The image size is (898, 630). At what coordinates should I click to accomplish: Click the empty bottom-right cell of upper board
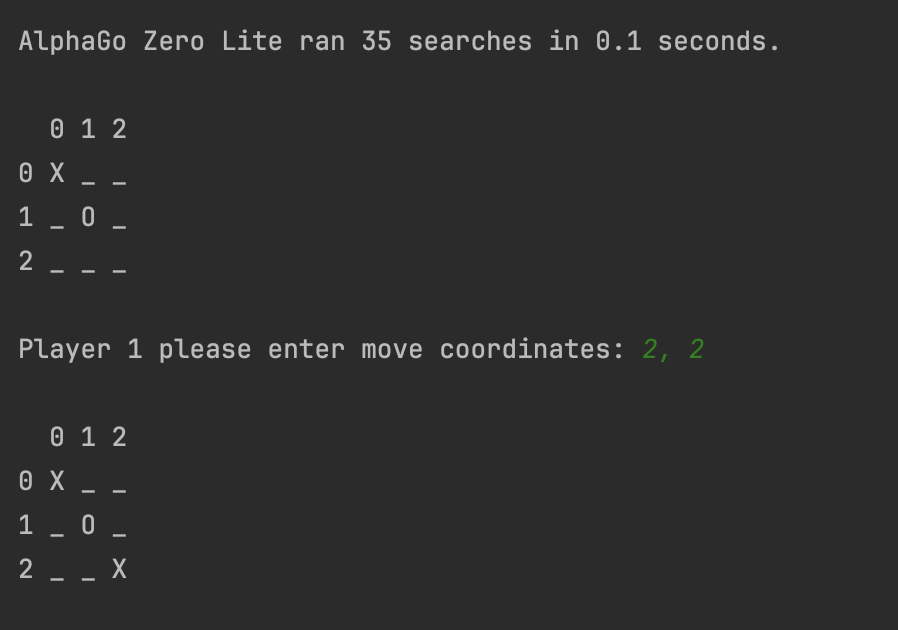point(119,266)
